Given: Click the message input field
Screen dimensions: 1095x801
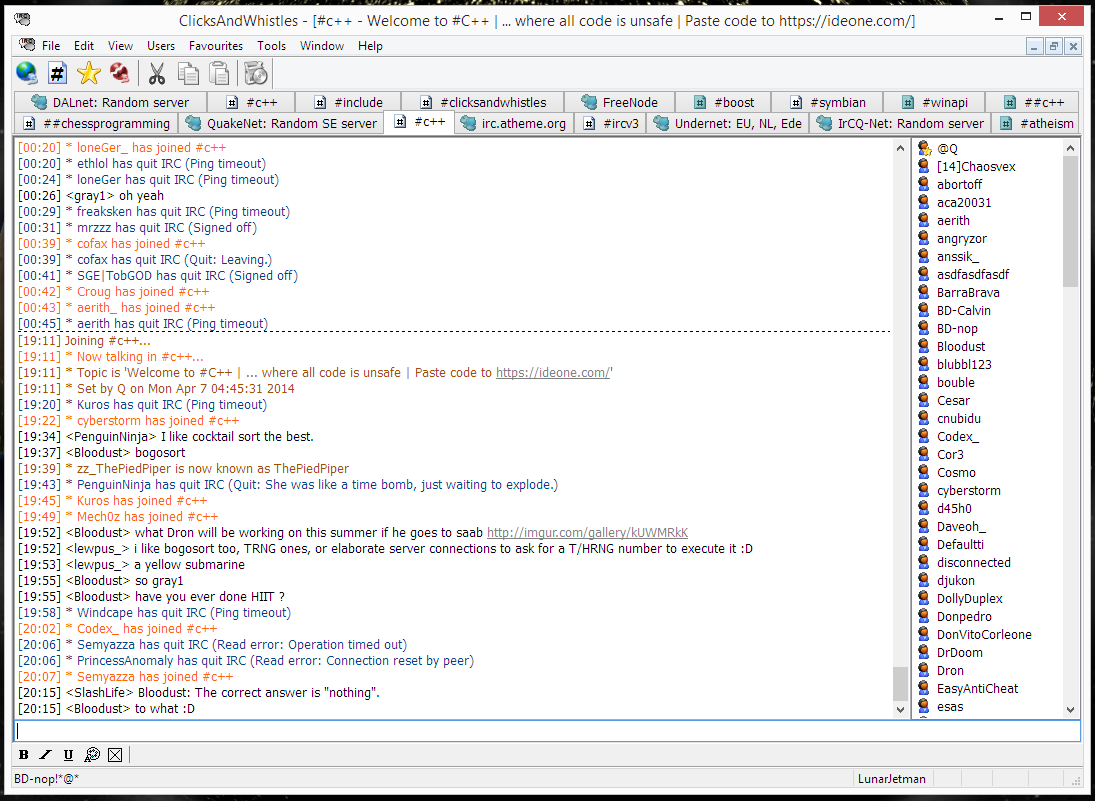Looking at the screenshot, I should (546, 731).
